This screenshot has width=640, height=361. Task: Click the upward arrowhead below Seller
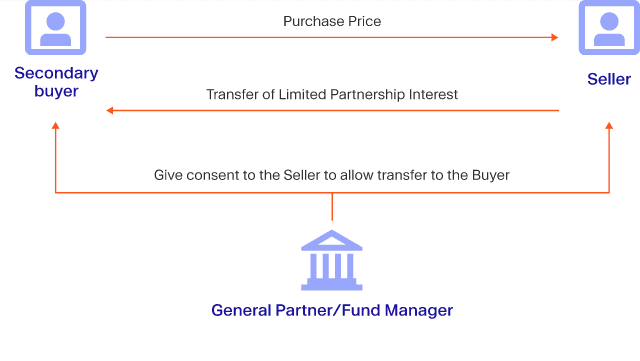609,126
